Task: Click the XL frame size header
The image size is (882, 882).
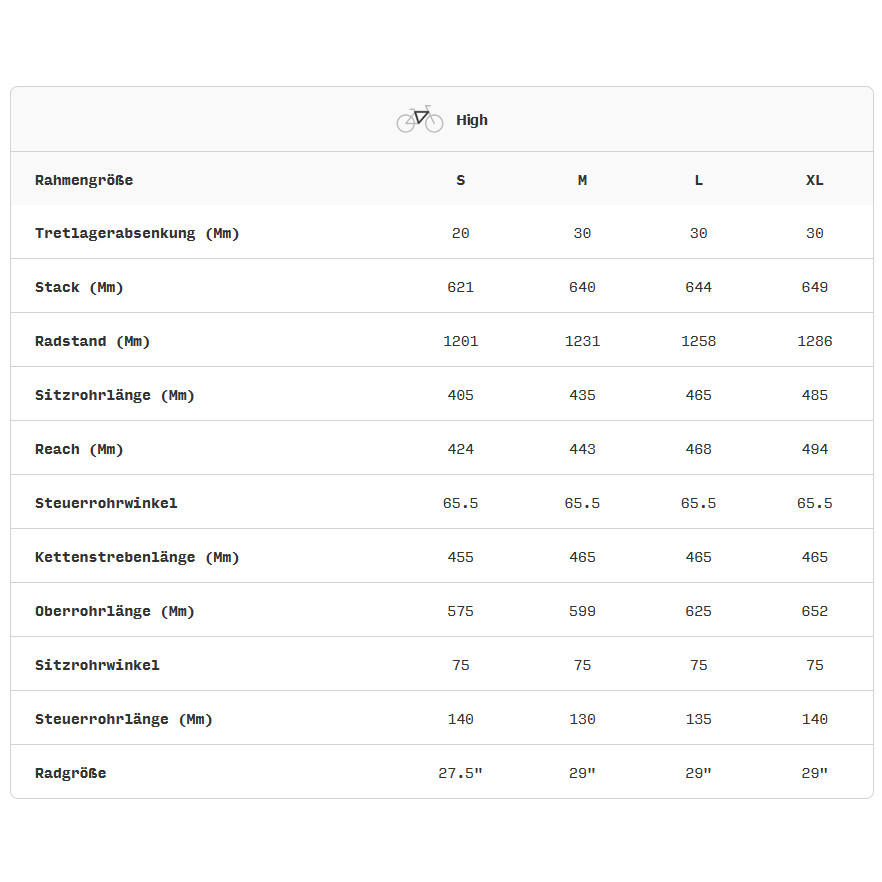Action: tap(815, 180)
